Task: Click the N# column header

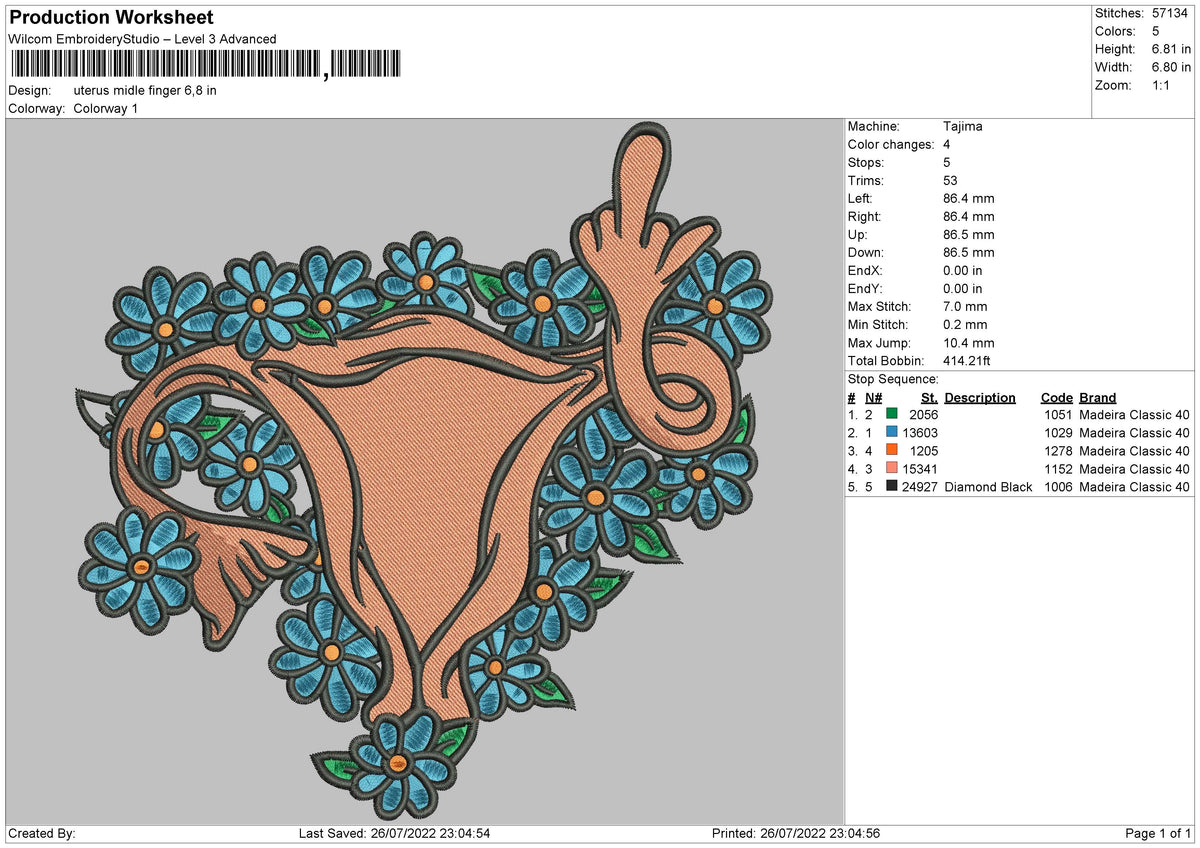Action: [x=873, y=398]
